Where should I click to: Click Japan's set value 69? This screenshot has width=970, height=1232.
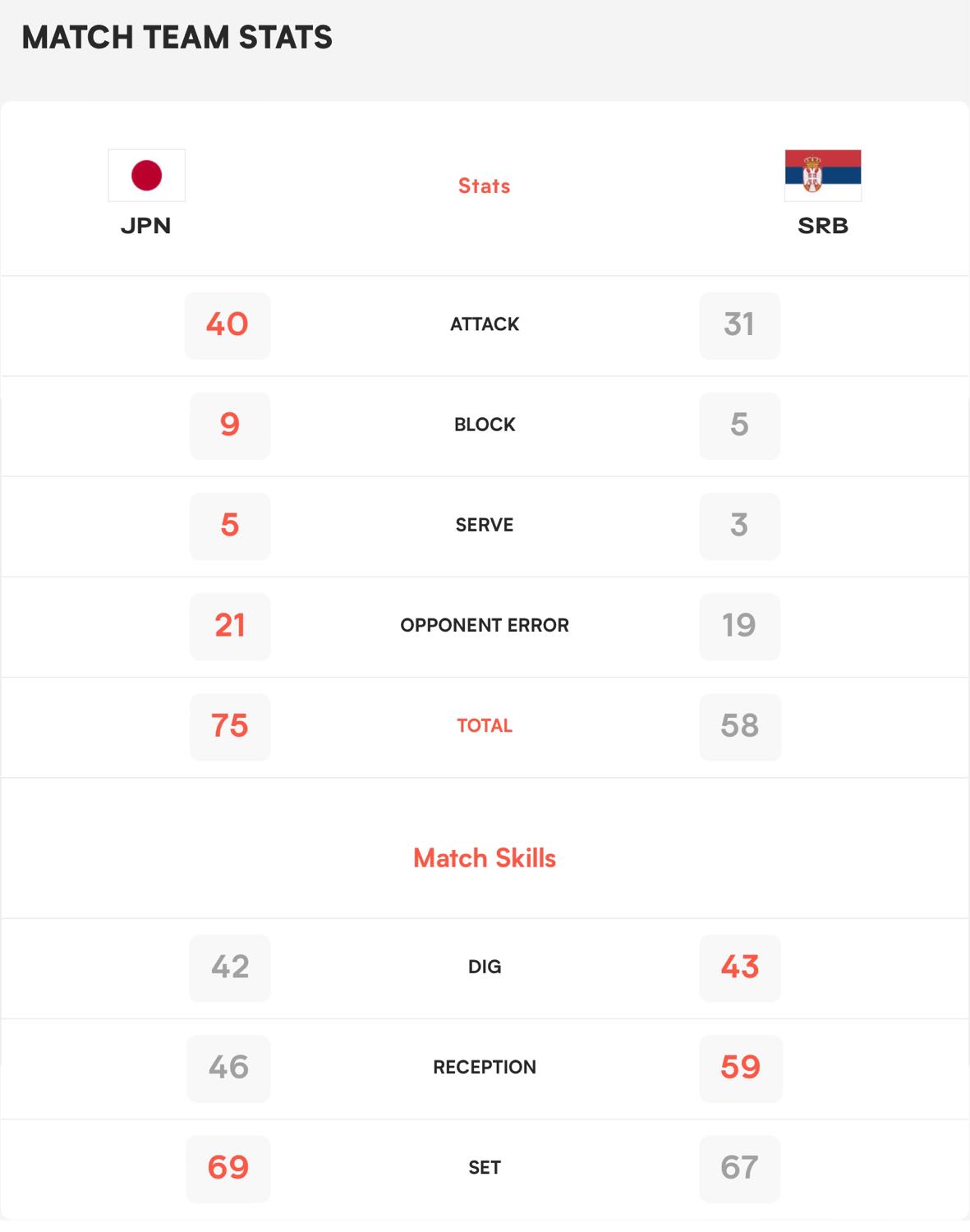pos(228,1168)
